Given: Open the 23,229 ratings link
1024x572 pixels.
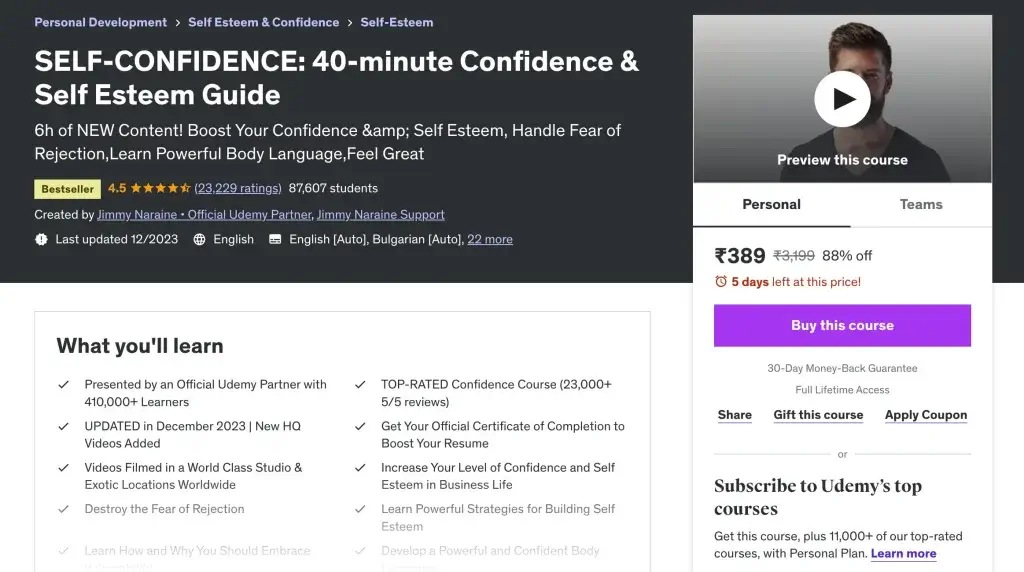Looking at the screenshot, I should [238, 188].
